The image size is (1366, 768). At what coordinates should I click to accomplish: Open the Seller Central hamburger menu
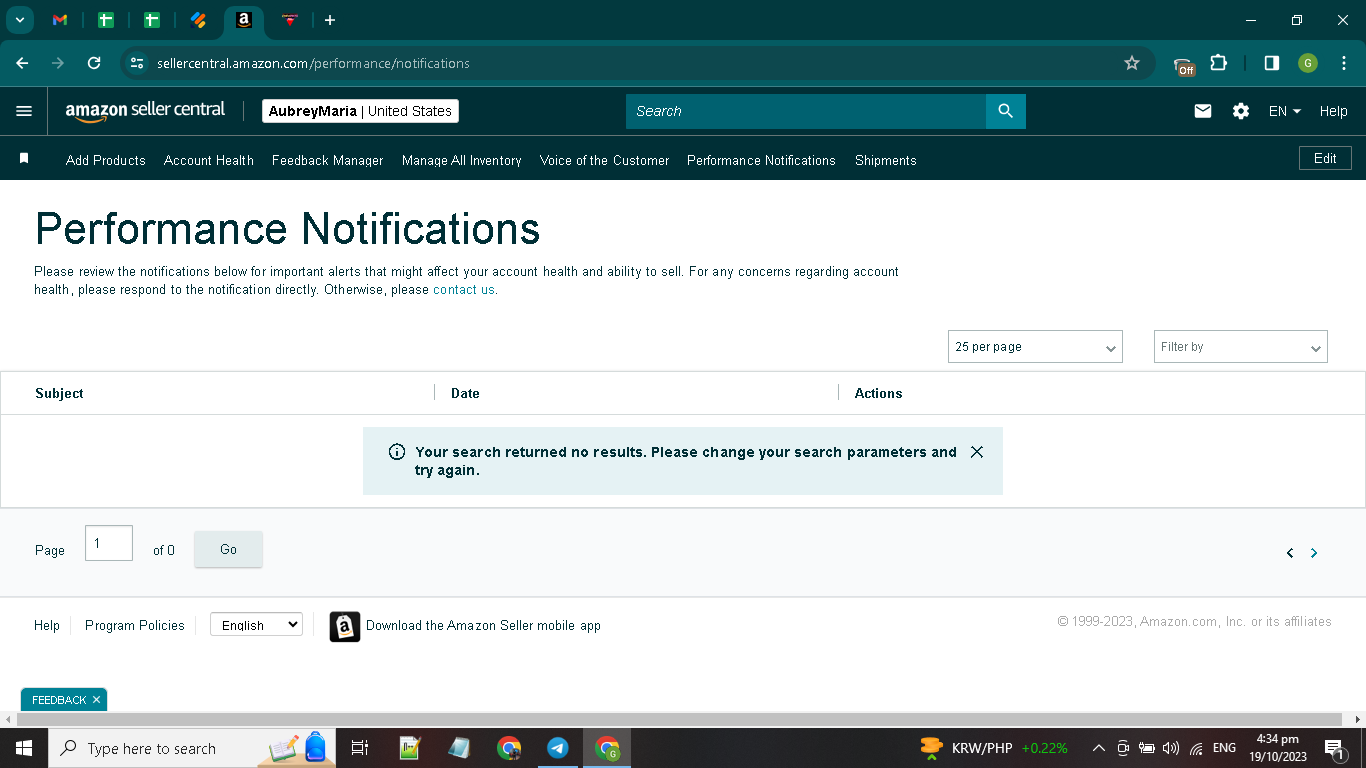[24, 111]
